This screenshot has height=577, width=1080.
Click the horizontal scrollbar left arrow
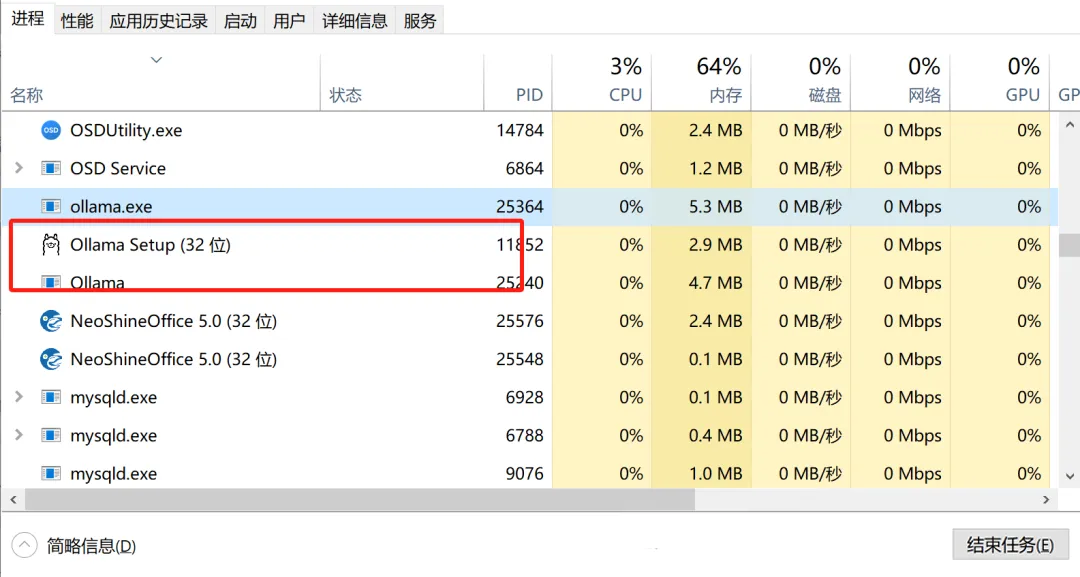pos(13,500)
